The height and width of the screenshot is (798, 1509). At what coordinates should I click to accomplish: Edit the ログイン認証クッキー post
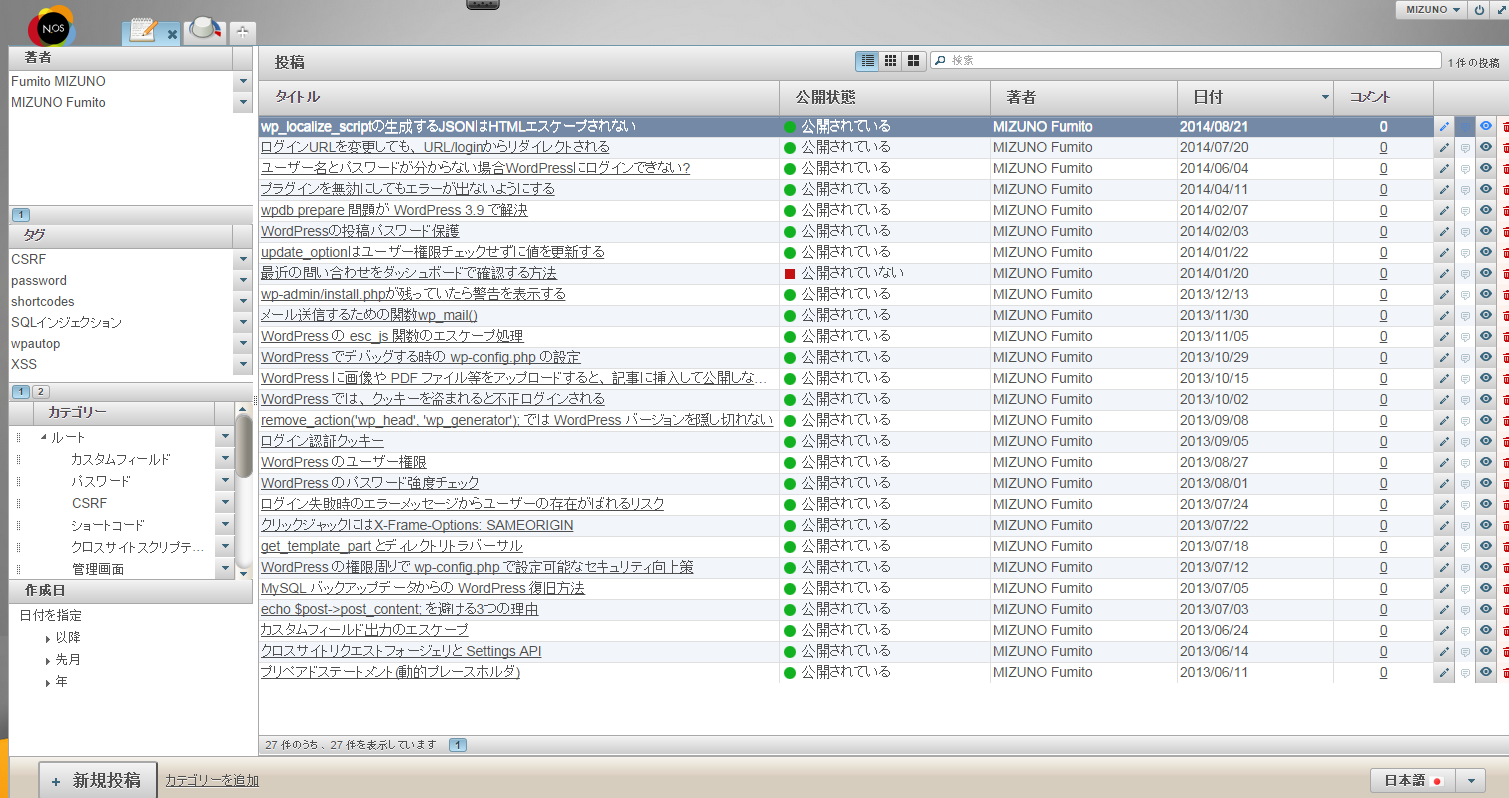pos(1444,442)
